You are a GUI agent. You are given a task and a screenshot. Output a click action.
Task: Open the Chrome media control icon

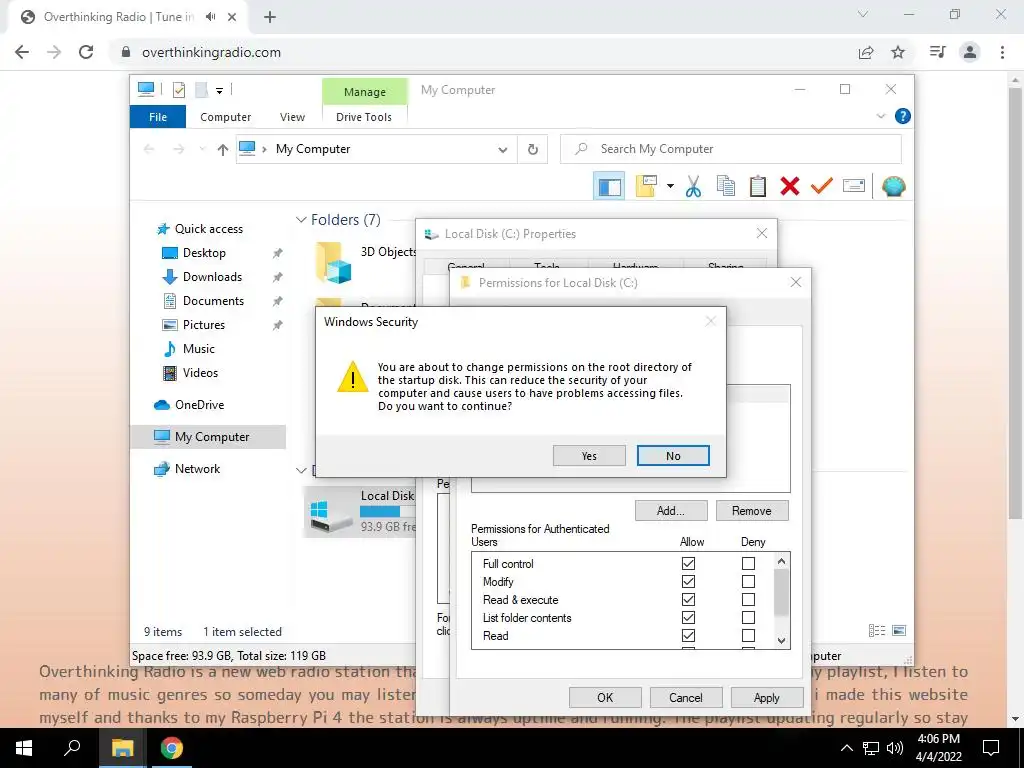tap(937, 52)
